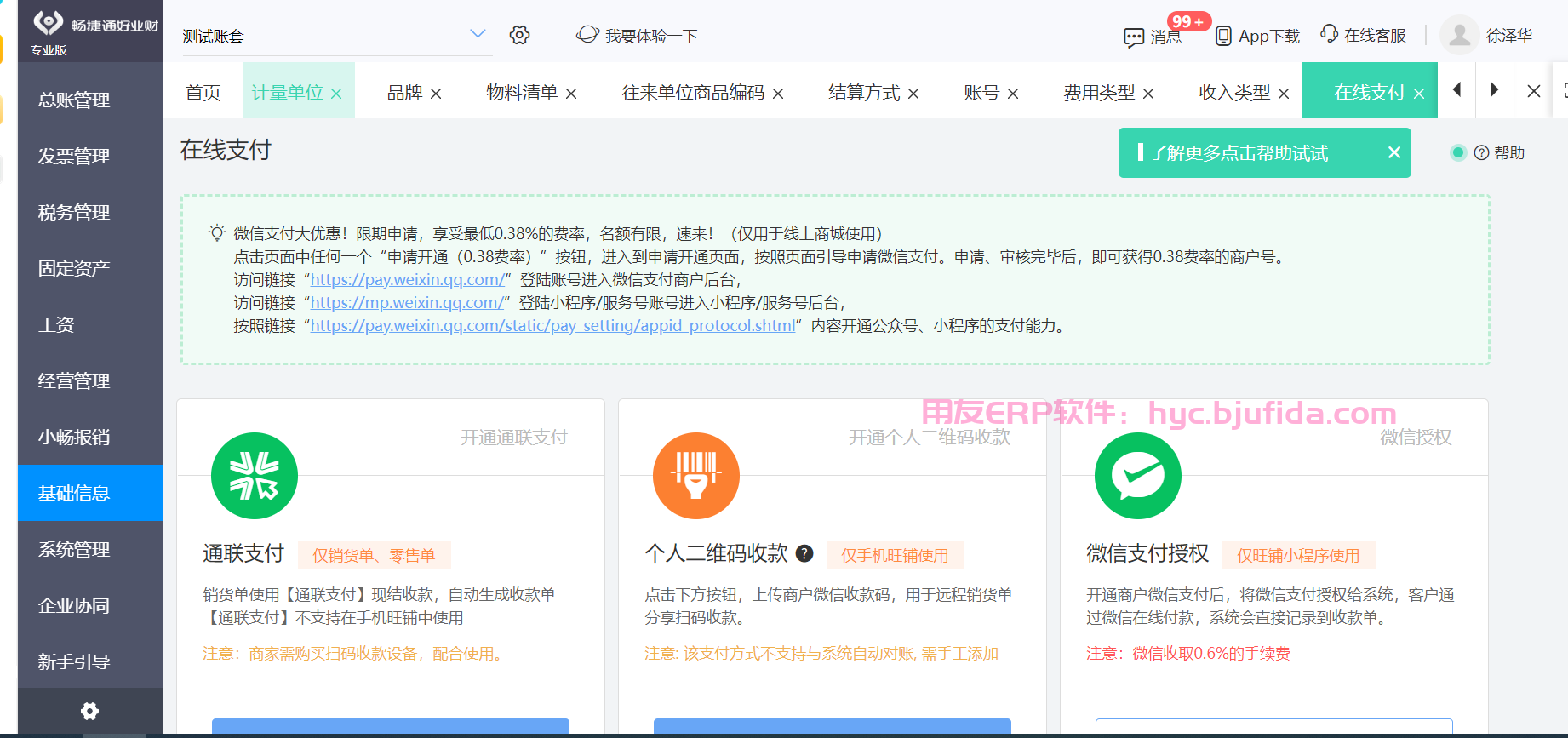Switch to the 计量单位 tab
Image resolution: width=1568 pixels, height=738 pixels.
pos(288,92)
